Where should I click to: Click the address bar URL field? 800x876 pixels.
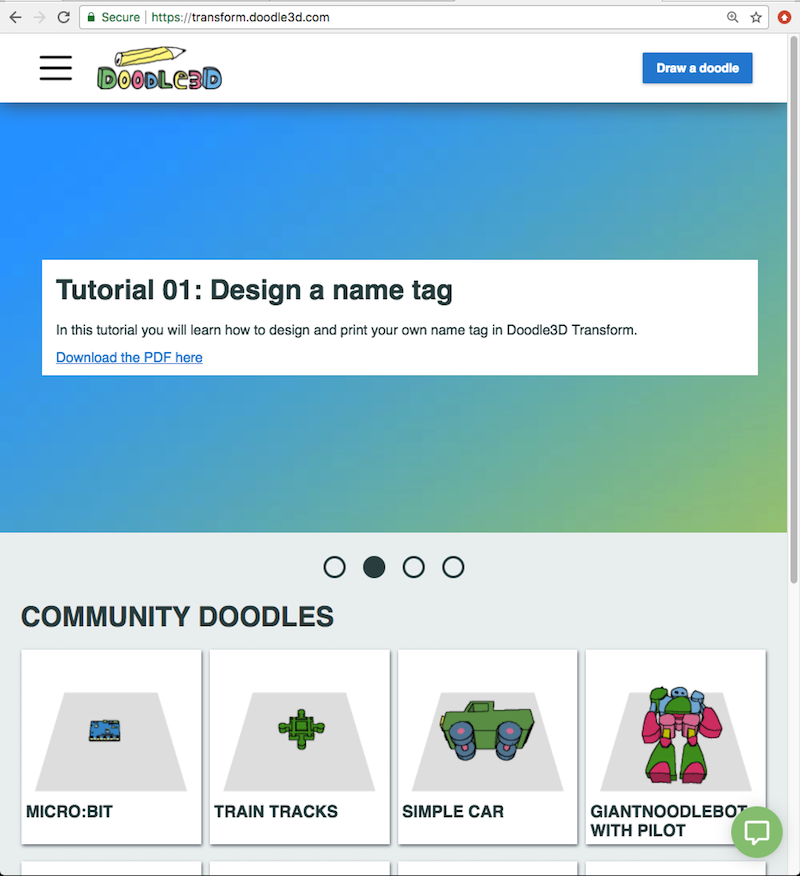click(423, 17)
